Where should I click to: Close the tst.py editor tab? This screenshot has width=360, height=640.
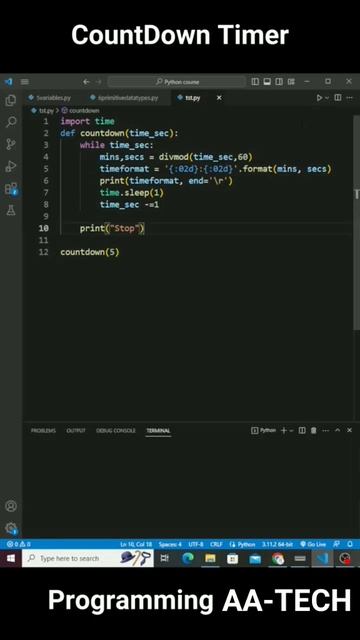(x=219, y=98)
